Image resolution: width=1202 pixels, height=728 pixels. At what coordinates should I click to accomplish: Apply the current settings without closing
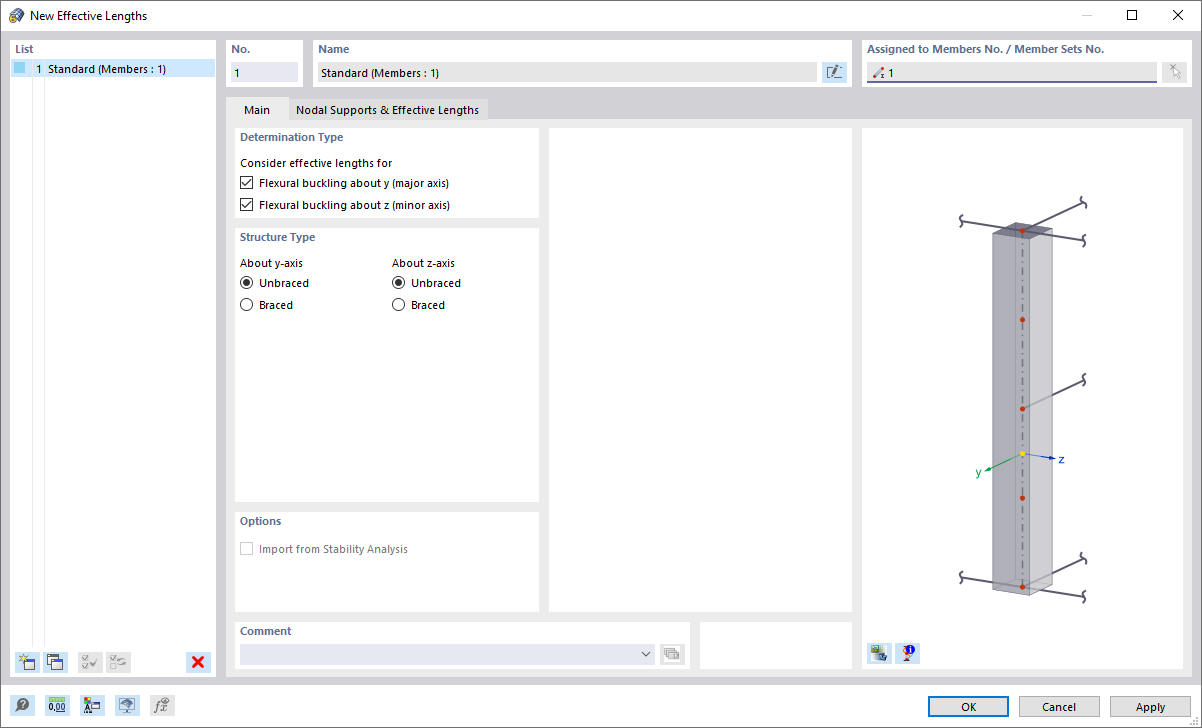tap(1150, 706)
